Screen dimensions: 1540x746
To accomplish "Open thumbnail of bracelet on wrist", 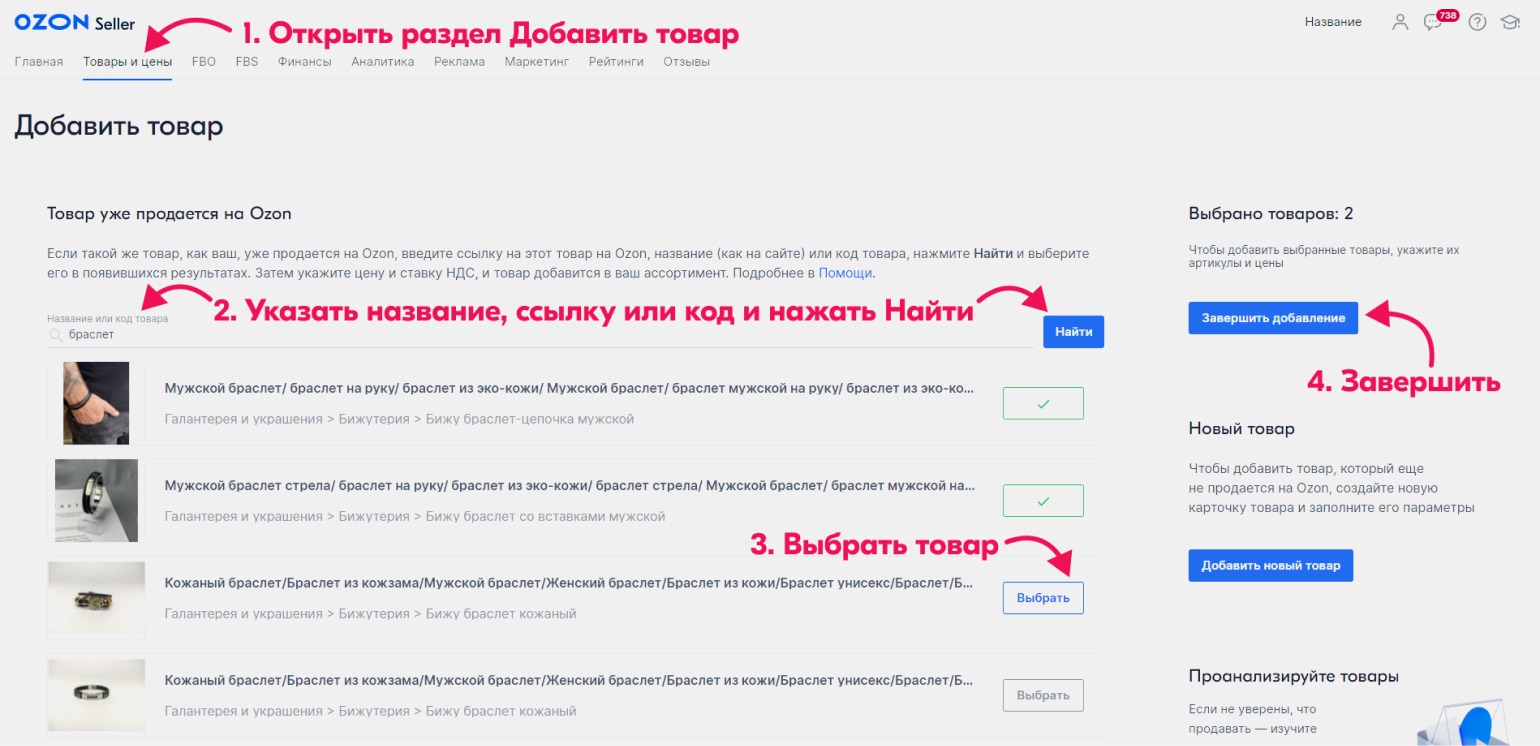I will 96,403.
